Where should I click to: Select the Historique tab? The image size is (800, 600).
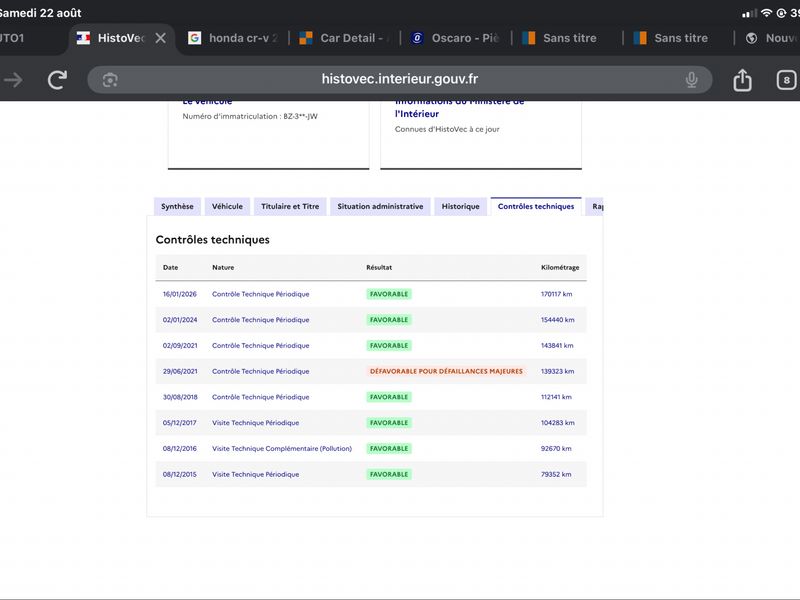click(x=460, y=207)
